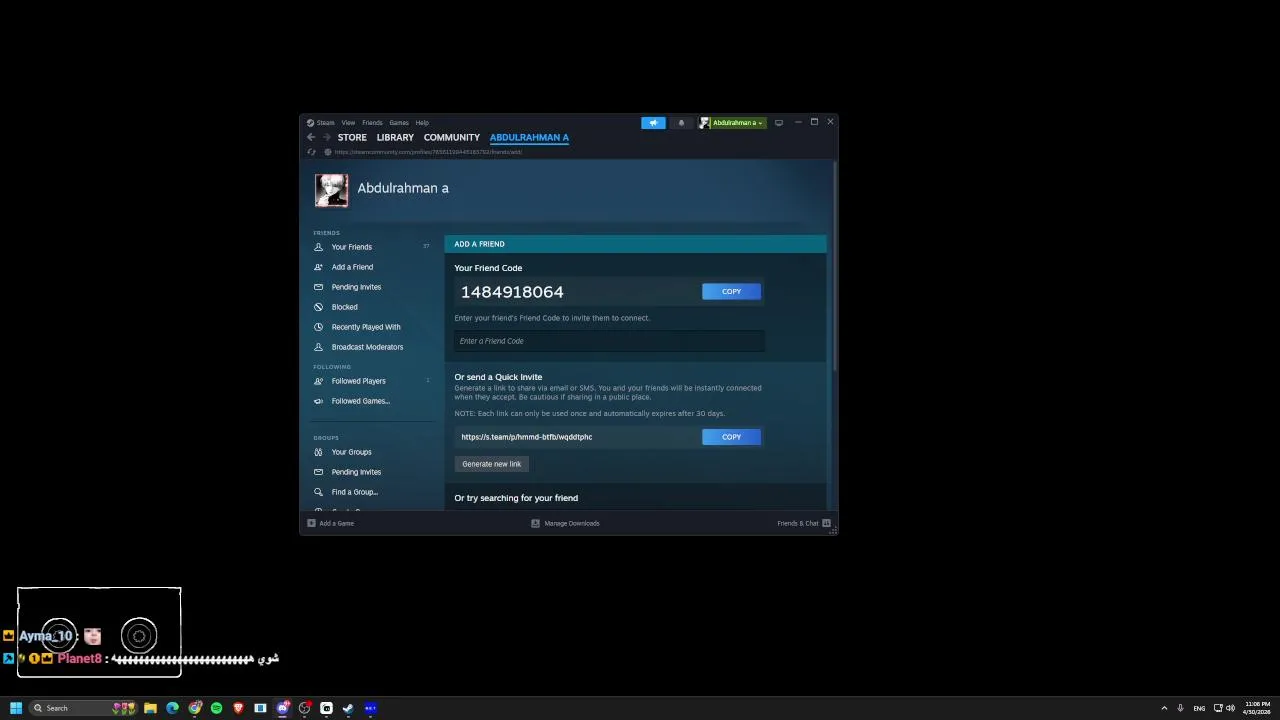Click the back navigation arrow in Steam
This screenshot has width=1280, height=720.
311,137
